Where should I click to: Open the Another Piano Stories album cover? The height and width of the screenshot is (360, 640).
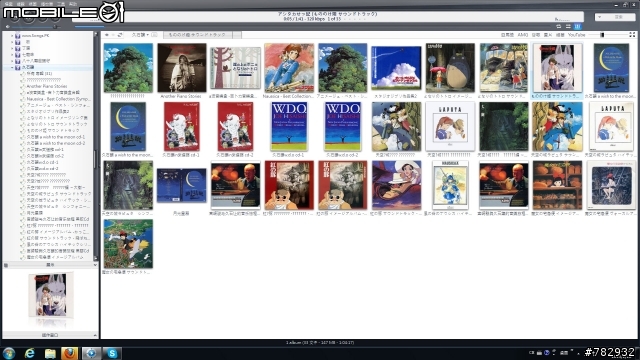click(182, 68)
